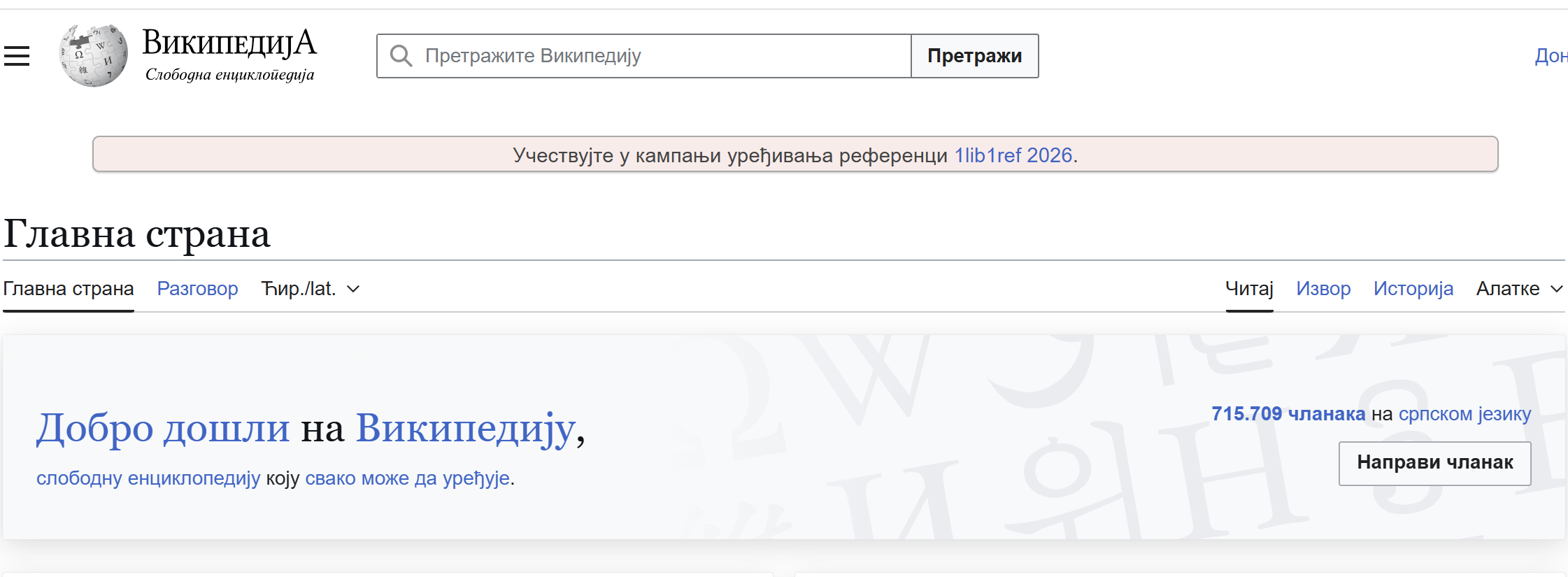The image size is (1568, 577).
Task: Select the Читај view tab
Action: (x=1249, y=289)
